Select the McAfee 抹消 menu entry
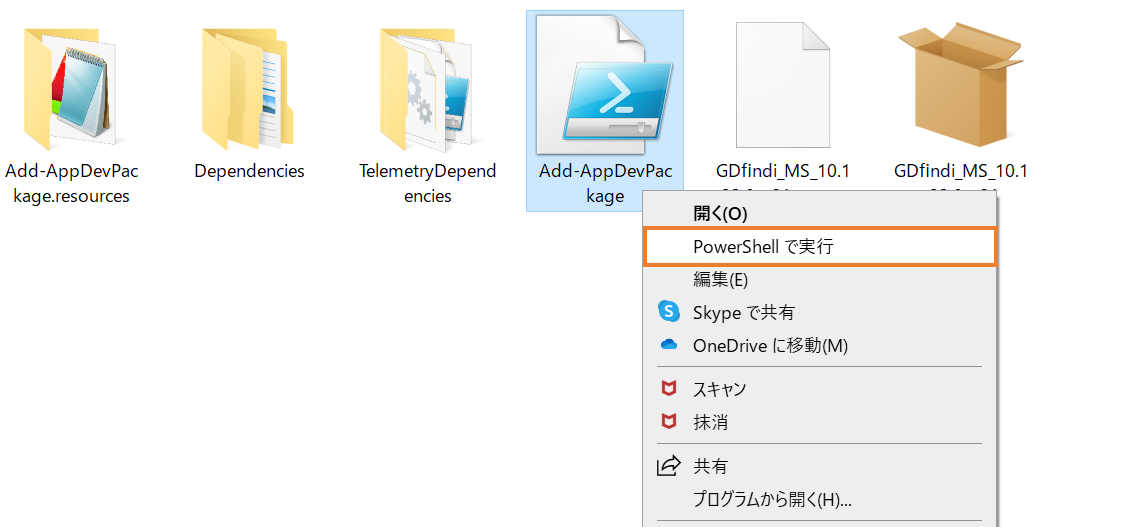Screen dimensions: 1136x527 (710, 422)
